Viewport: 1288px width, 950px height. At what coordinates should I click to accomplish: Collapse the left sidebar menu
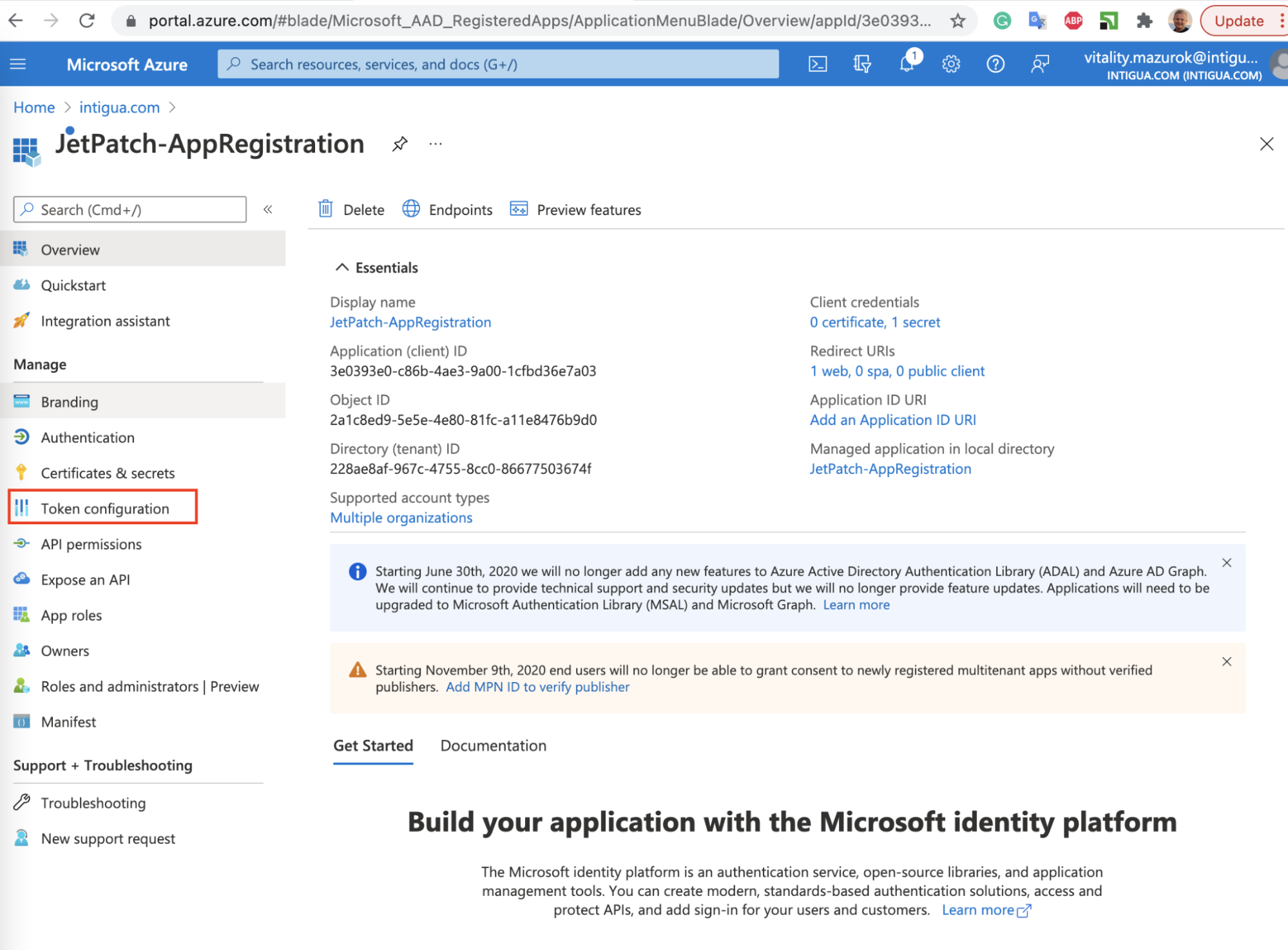click(268, 209)
